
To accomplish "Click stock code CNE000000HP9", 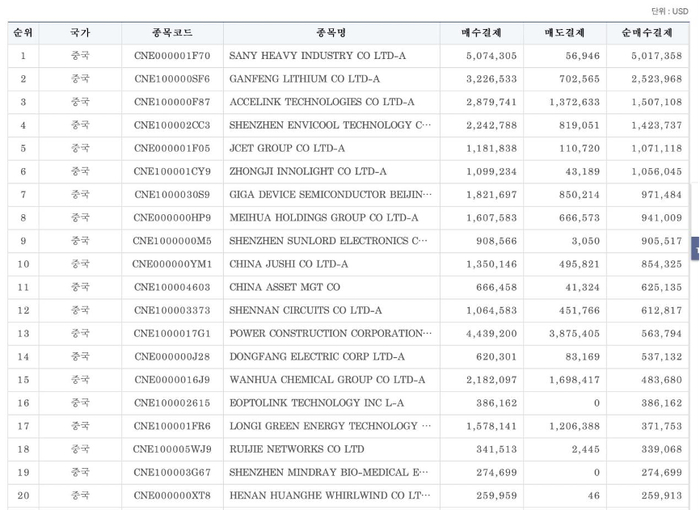I will [172, 218].
